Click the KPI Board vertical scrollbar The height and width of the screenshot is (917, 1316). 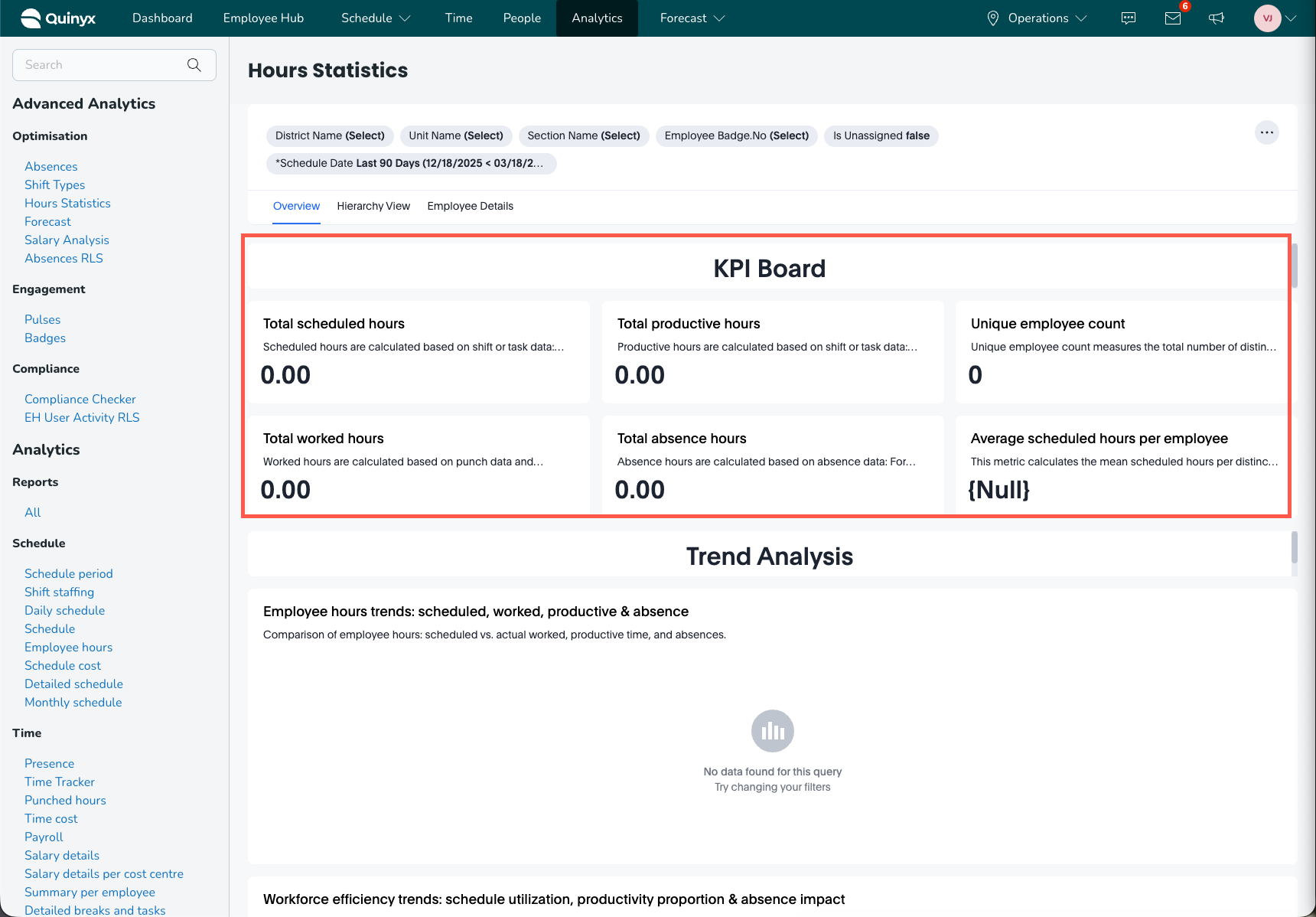click(1294, 266)
